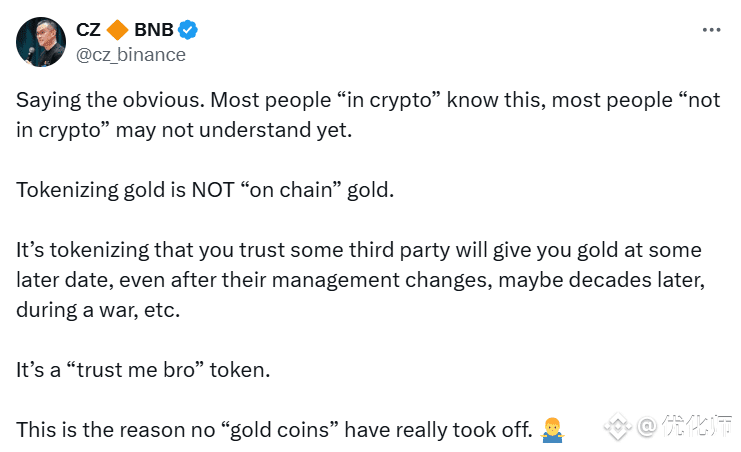Click the "during a war, etc." line
This screenshot has height=452, width=741.
point(98,310)
